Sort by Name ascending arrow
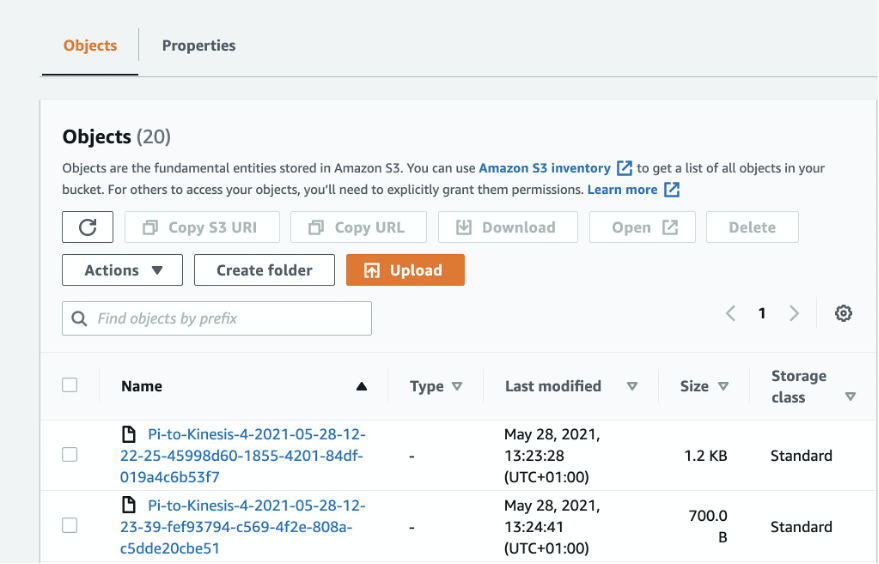The height and width of the screenshot is (564, 879). [x=361, y=387]
